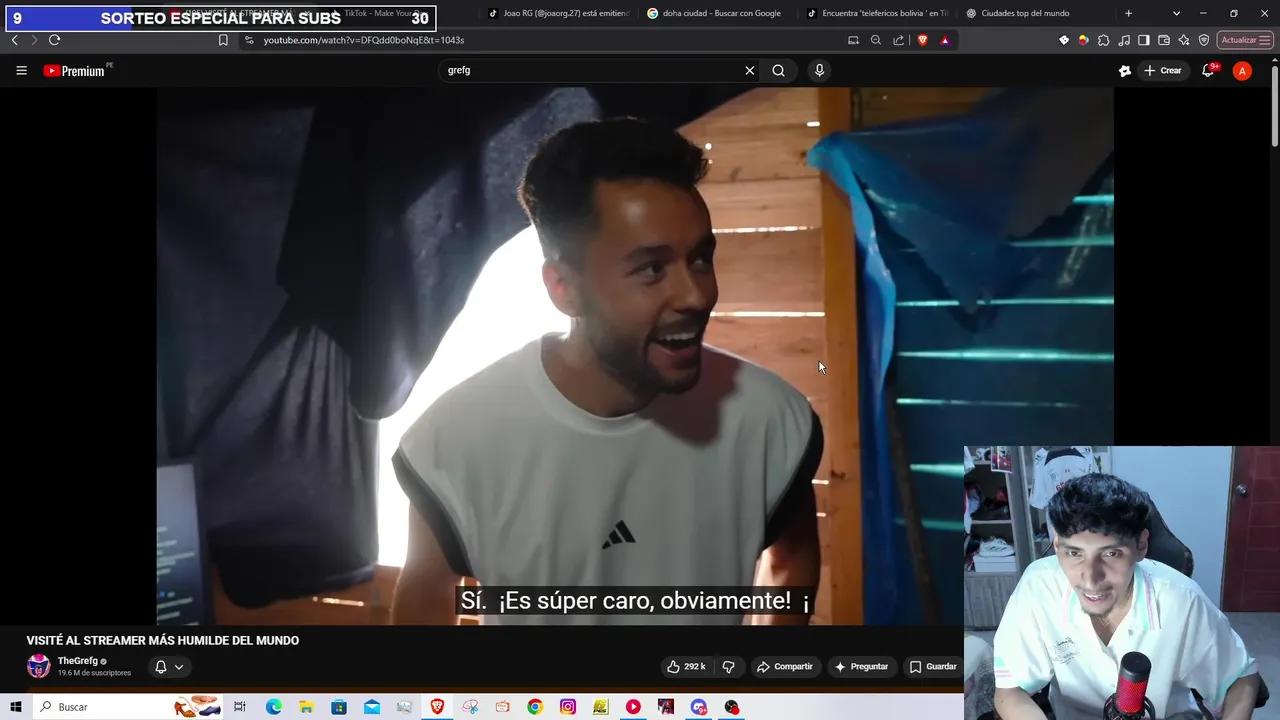Clear the 'grefg' search text
Viewport: 1280px width, 720px height.
point(749,71)
